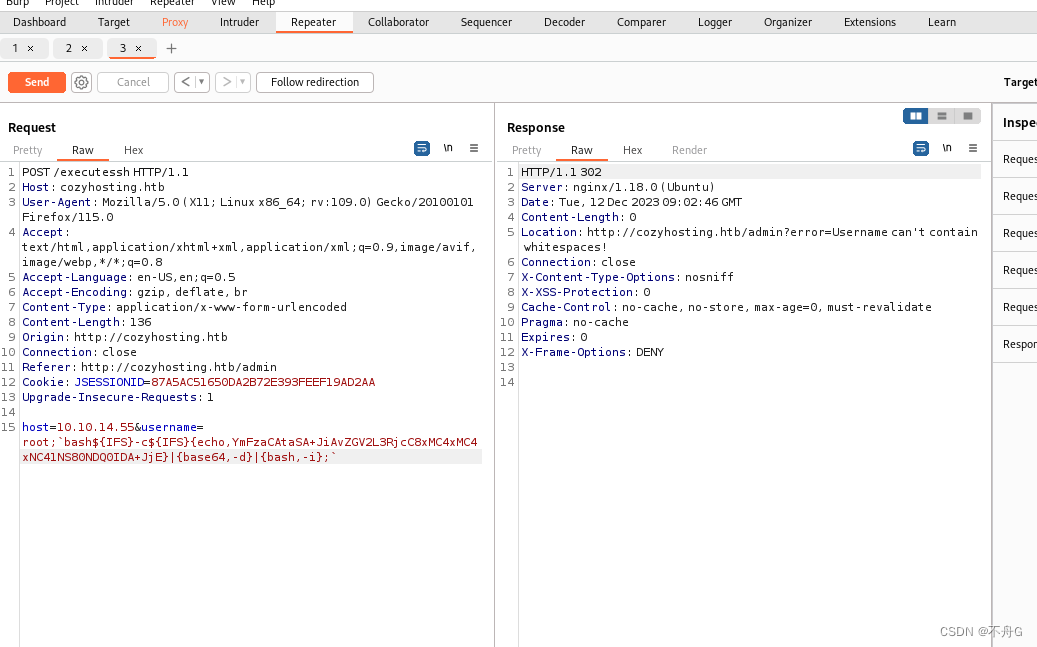Click the Repeater settings gear icon
The image size is (1037, 647).
(81, 82)
